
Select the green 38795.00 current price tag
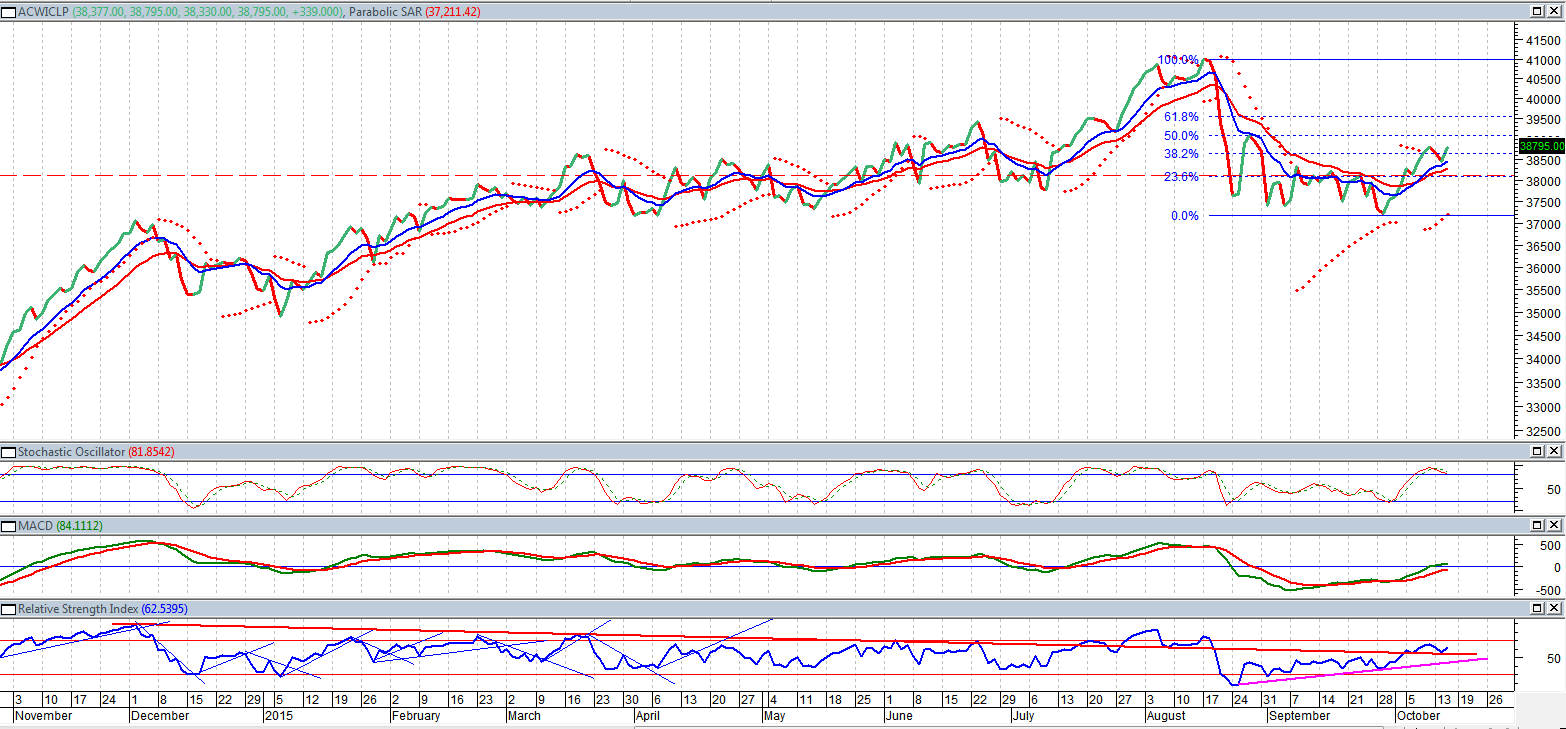(x=1541, y=146)
